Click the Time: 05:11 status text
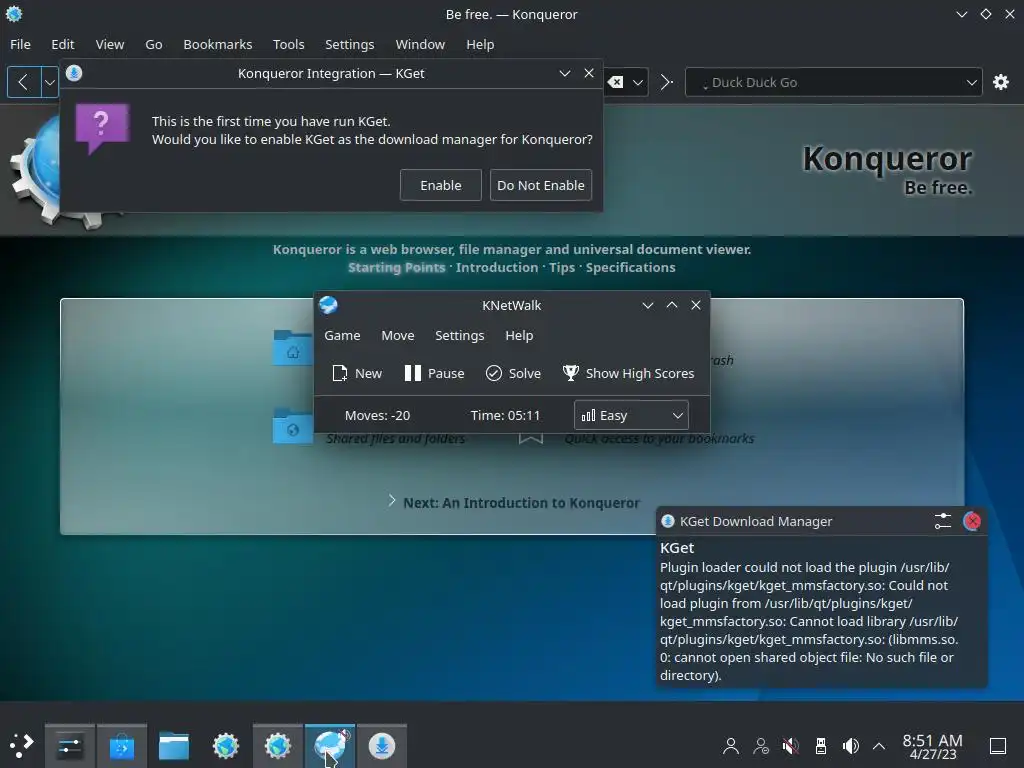 505,415
